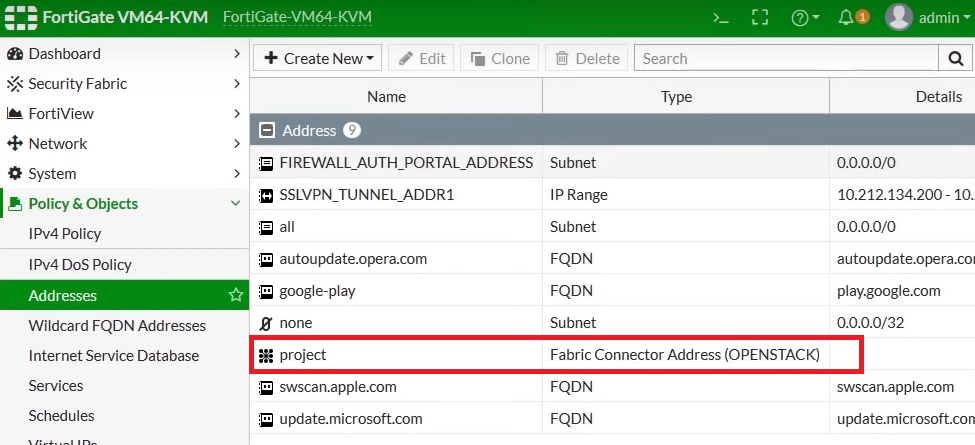Expand Dashboard submenu chevron
This screenshot has height=445, width=975.
[236, 54]
